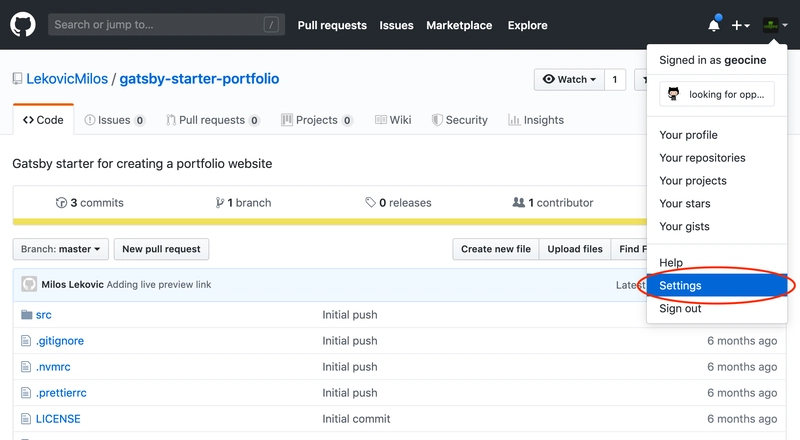Click the GitHub Octocat logo
Screen dimensions: 800x440
click(x=23, y=25)
